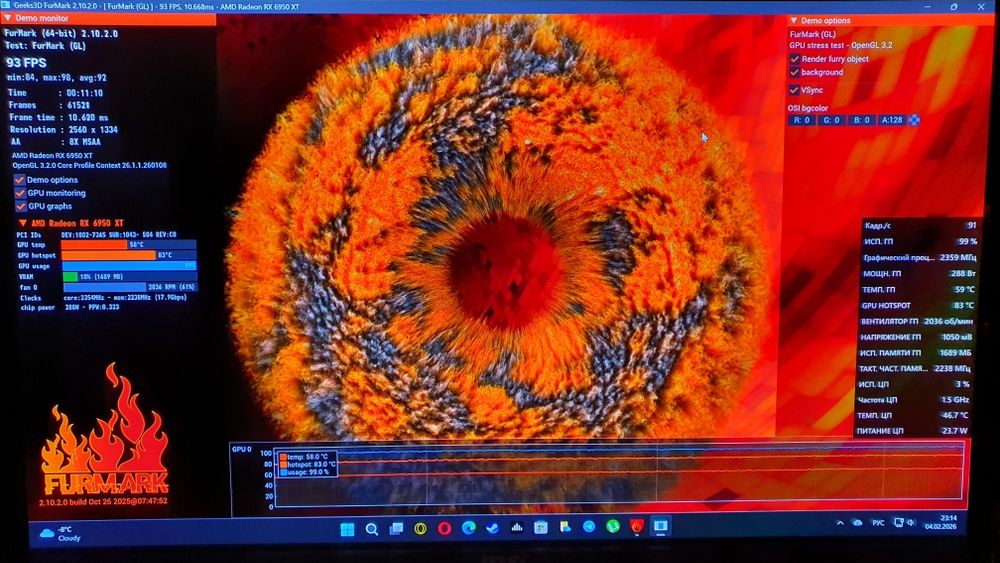Image resolution: width=1000 pixels, height=563 pixels.
Task: Open Telegram from the taskbar
Action: tap(589, 527)
